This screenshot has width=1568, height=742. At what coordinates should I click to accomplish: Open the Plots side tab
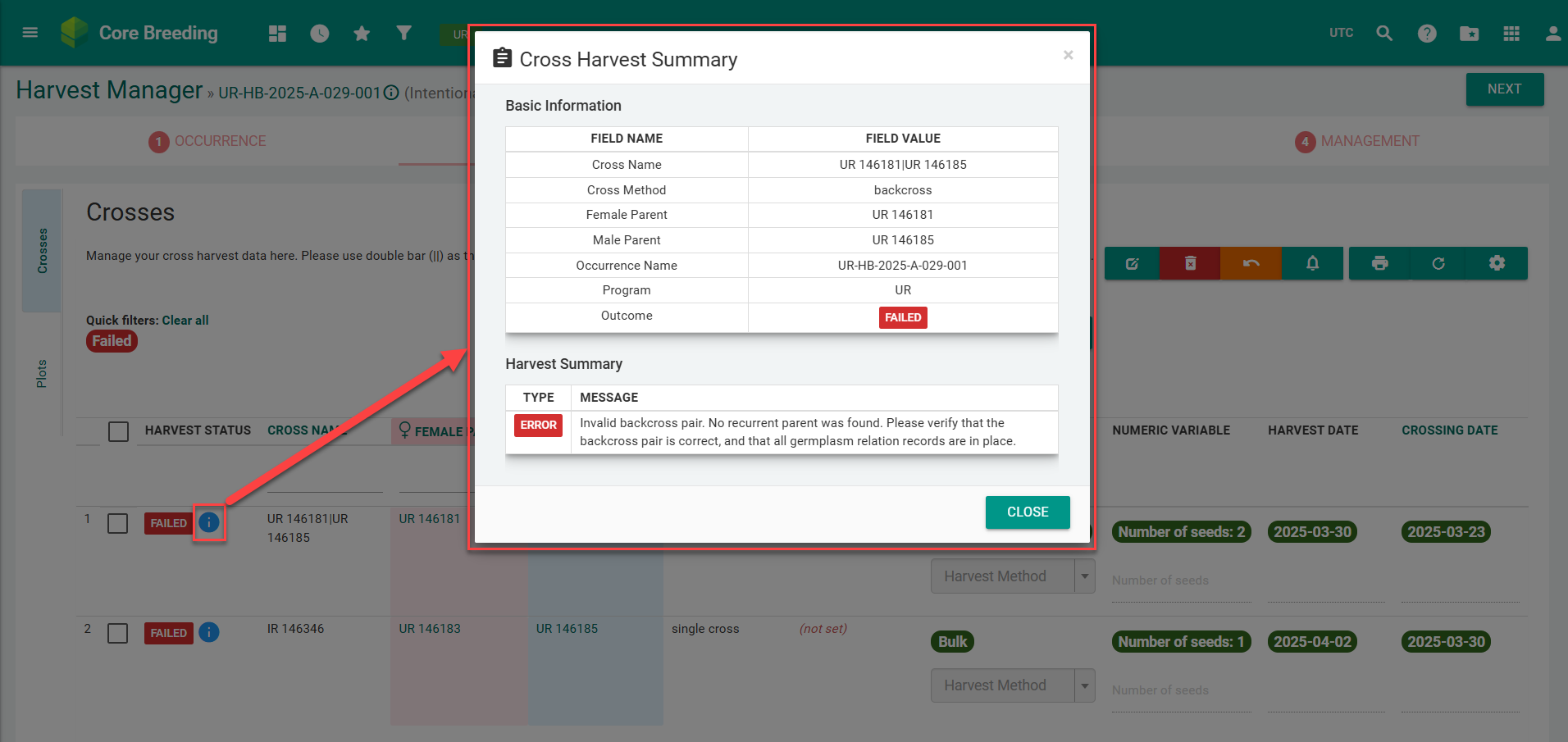(42, 373)
